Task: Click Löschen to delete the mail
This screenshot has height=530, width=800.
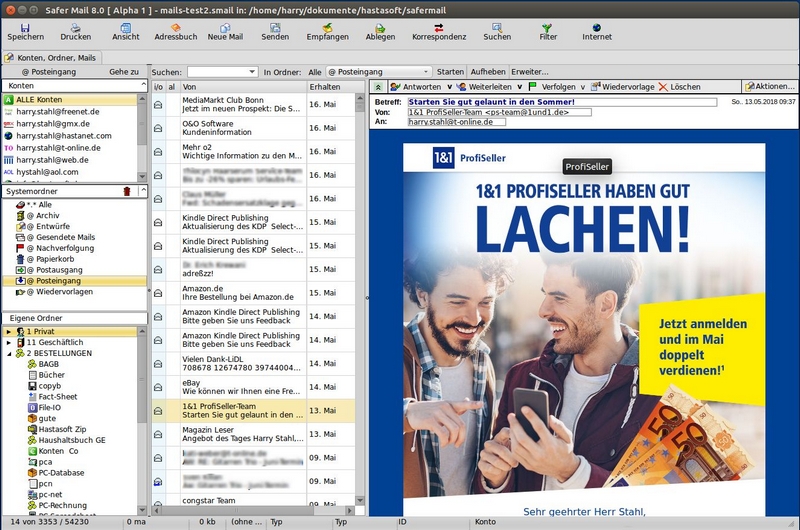Action: 680,87
